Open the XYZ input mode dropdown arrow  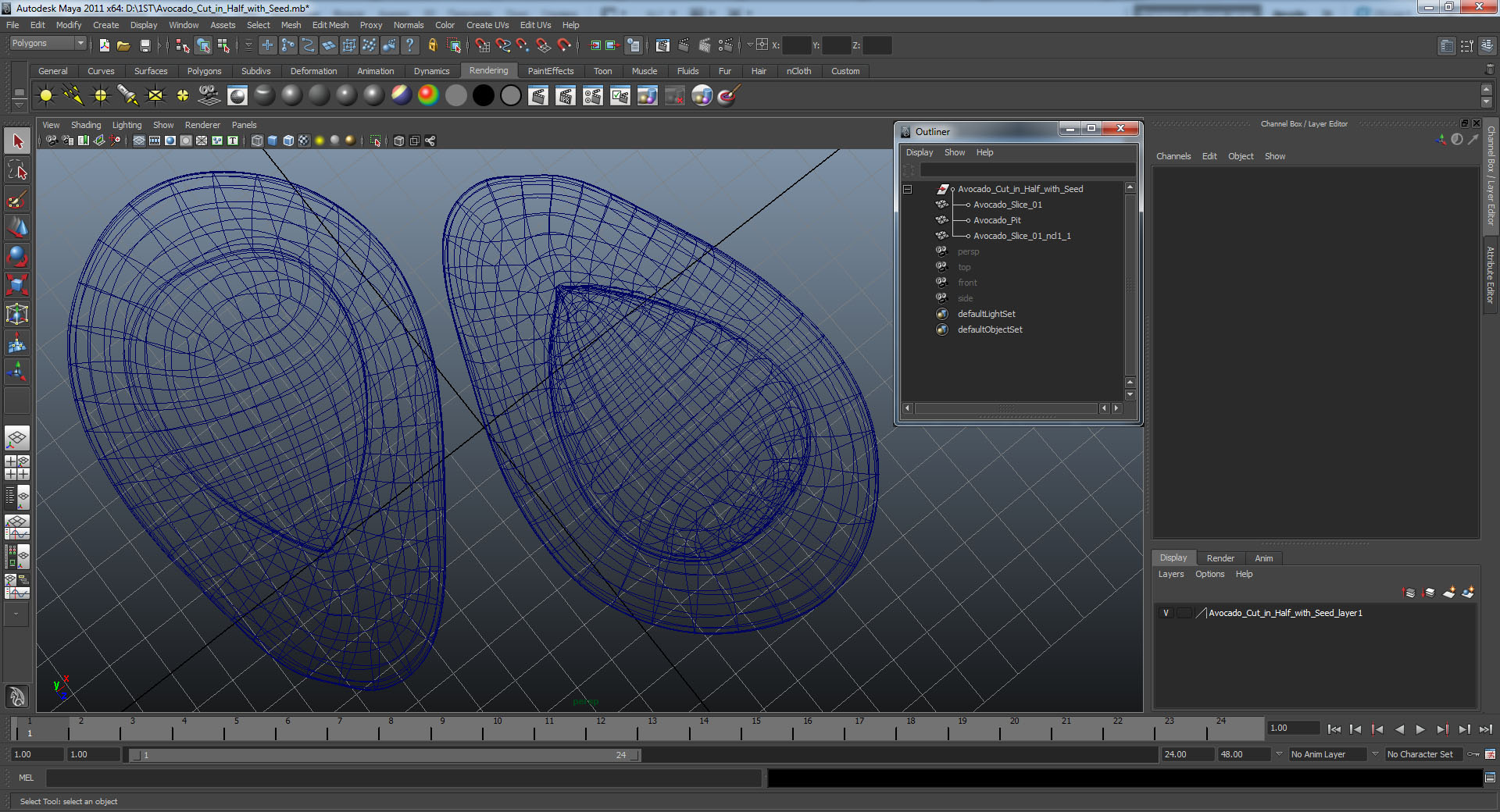tap(750, 45)
